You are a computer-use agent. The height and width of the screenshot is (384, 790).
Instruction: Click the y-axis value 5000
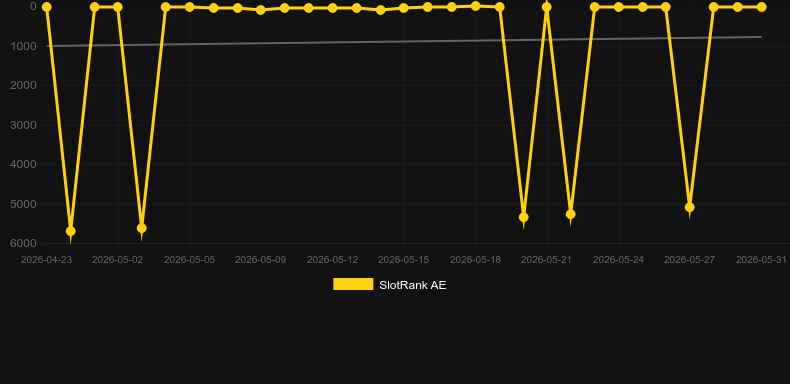pyautogui.click(x=23, y=204)
